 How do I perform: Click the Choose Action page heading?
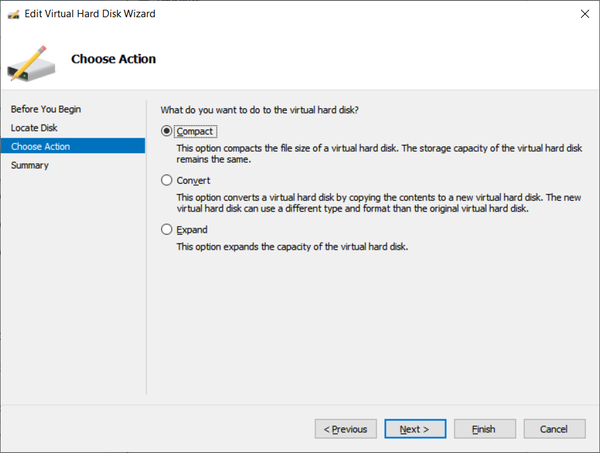tap(113, 59)
